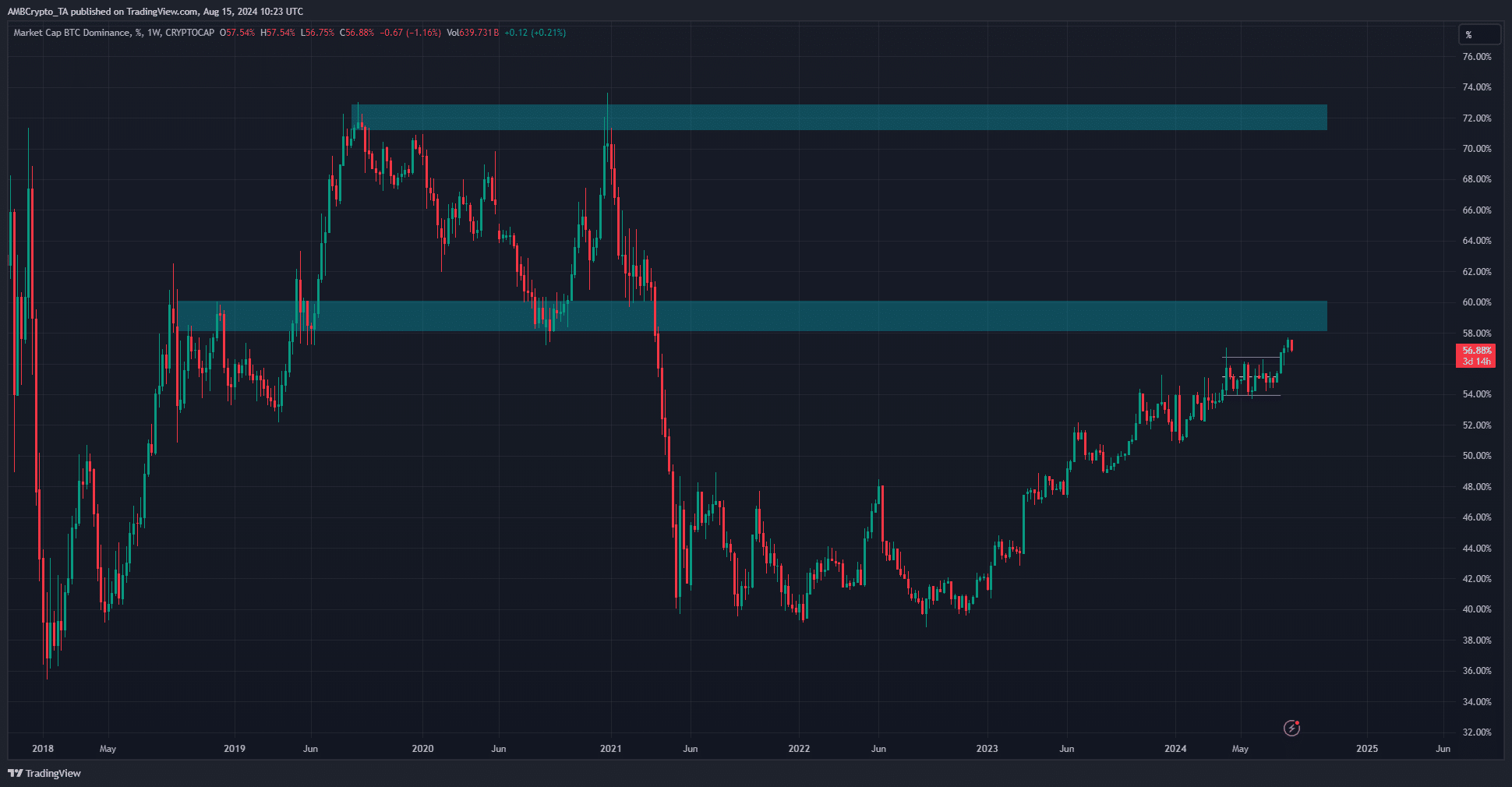Click the 34.00% price axis label
1512x787 pixels.
(x=1477, y=702)
